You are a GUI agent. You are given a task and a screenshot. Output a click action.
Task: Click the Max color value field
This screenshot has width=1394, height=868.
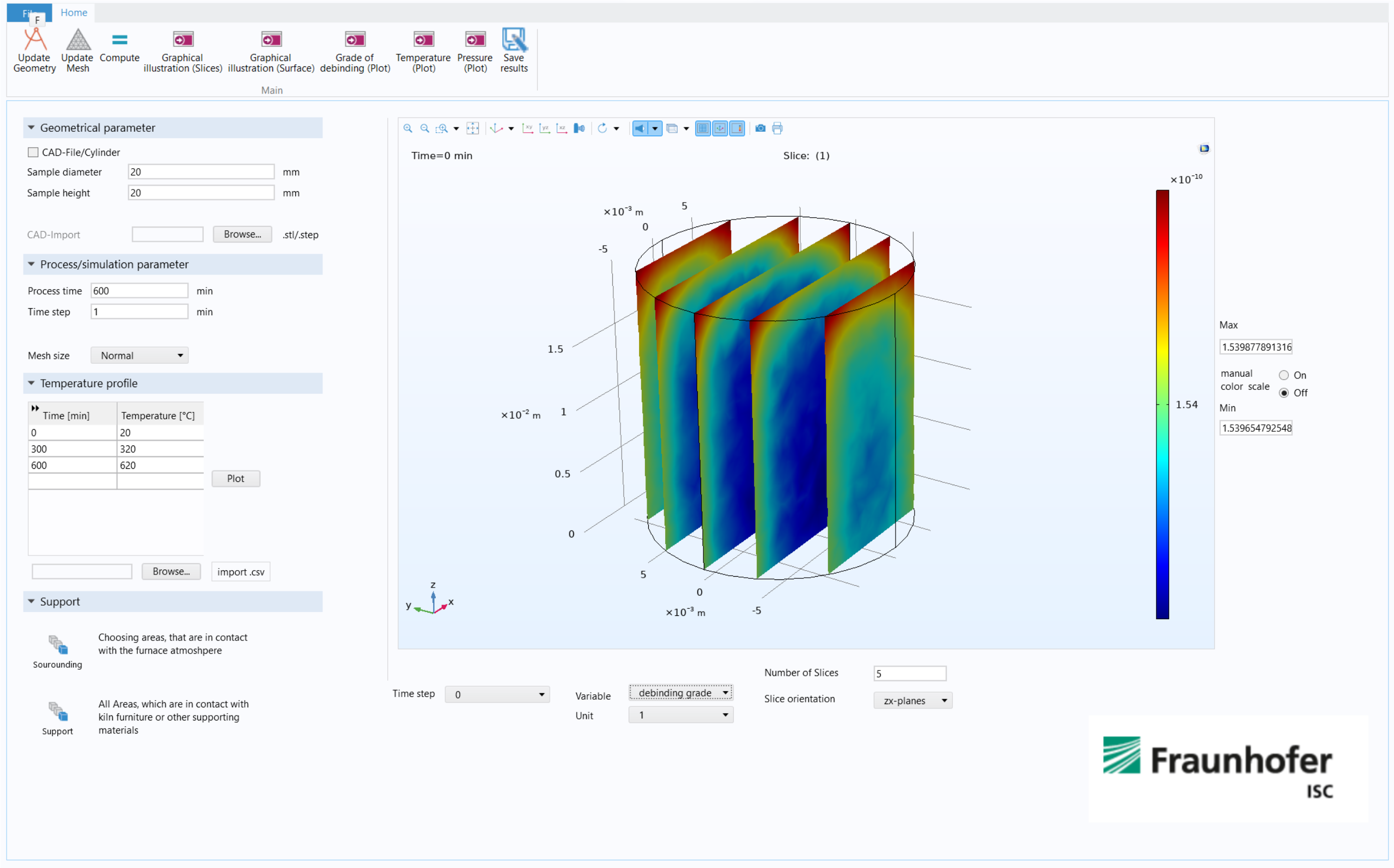[x=1256, y=347]
